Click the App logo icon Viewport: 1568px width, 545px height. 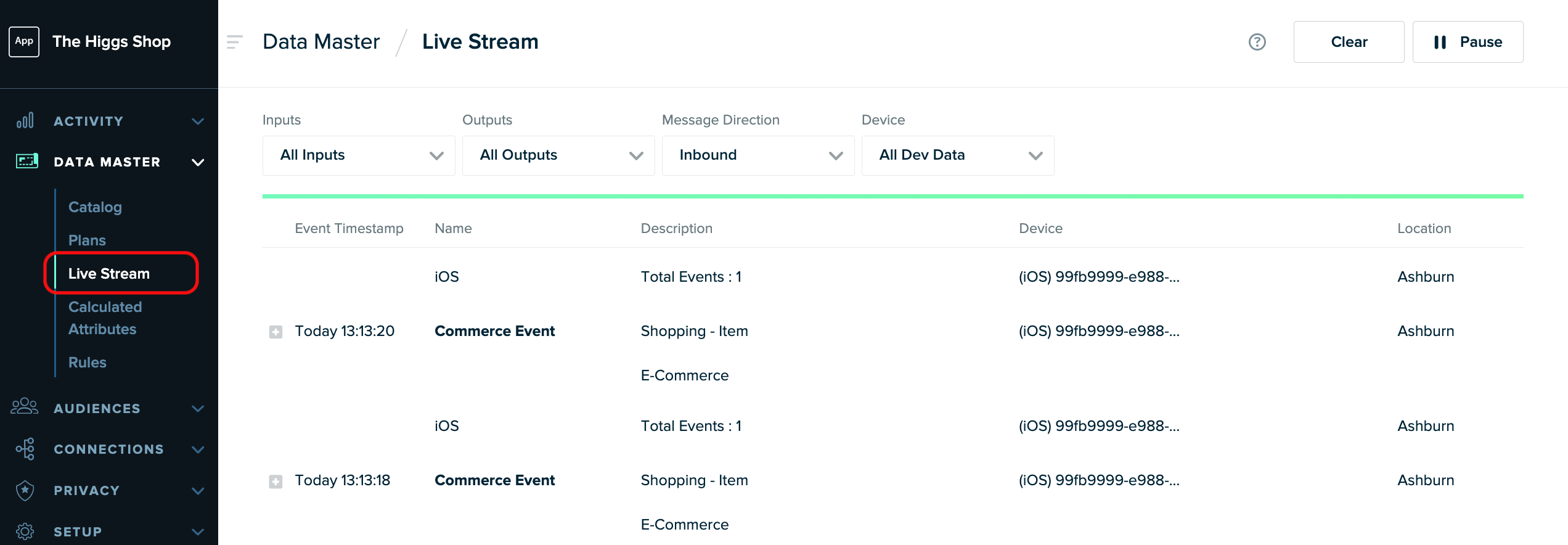(x=24, y=41)
